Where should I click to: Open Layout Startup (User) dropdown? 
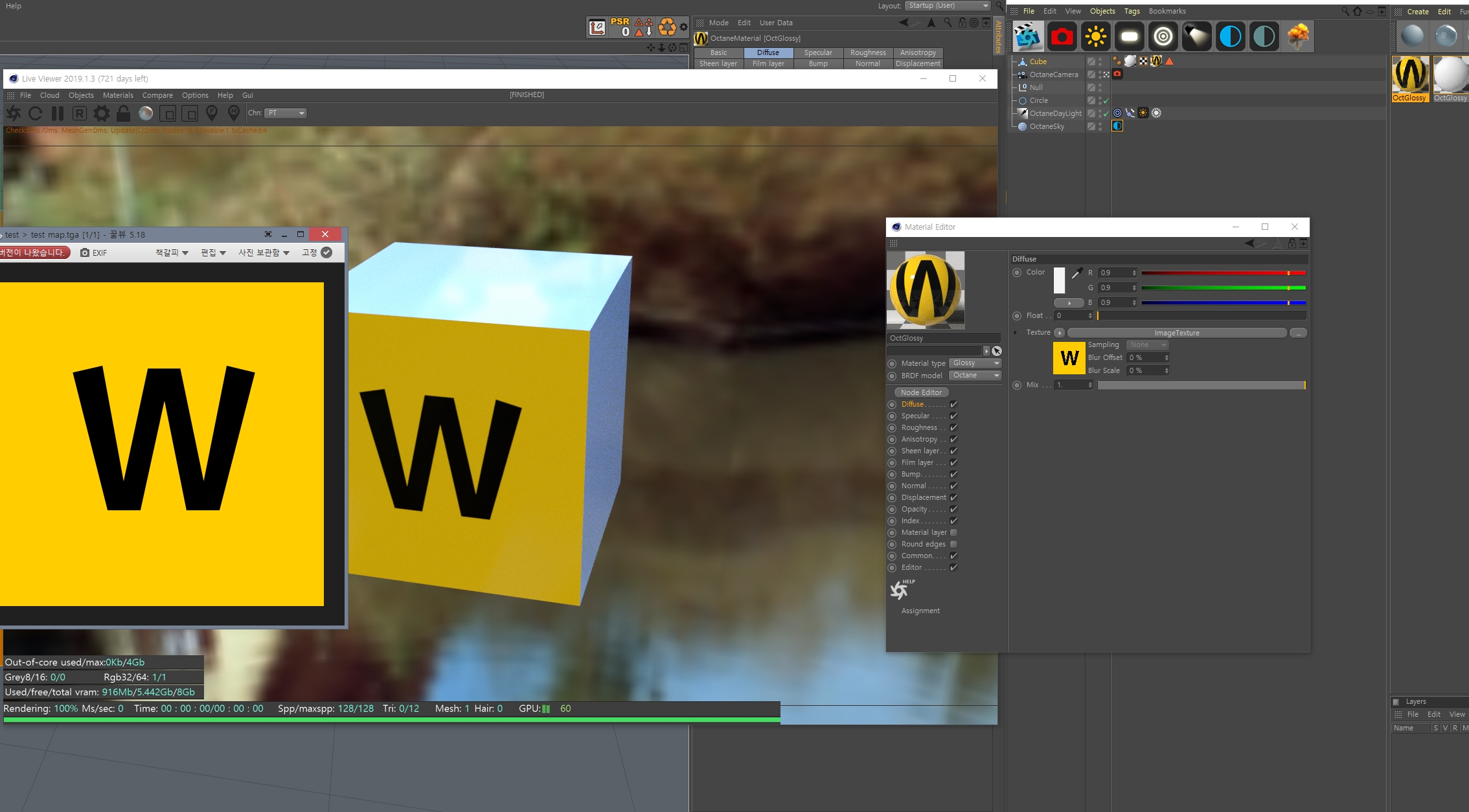click(x=948, y=6)
